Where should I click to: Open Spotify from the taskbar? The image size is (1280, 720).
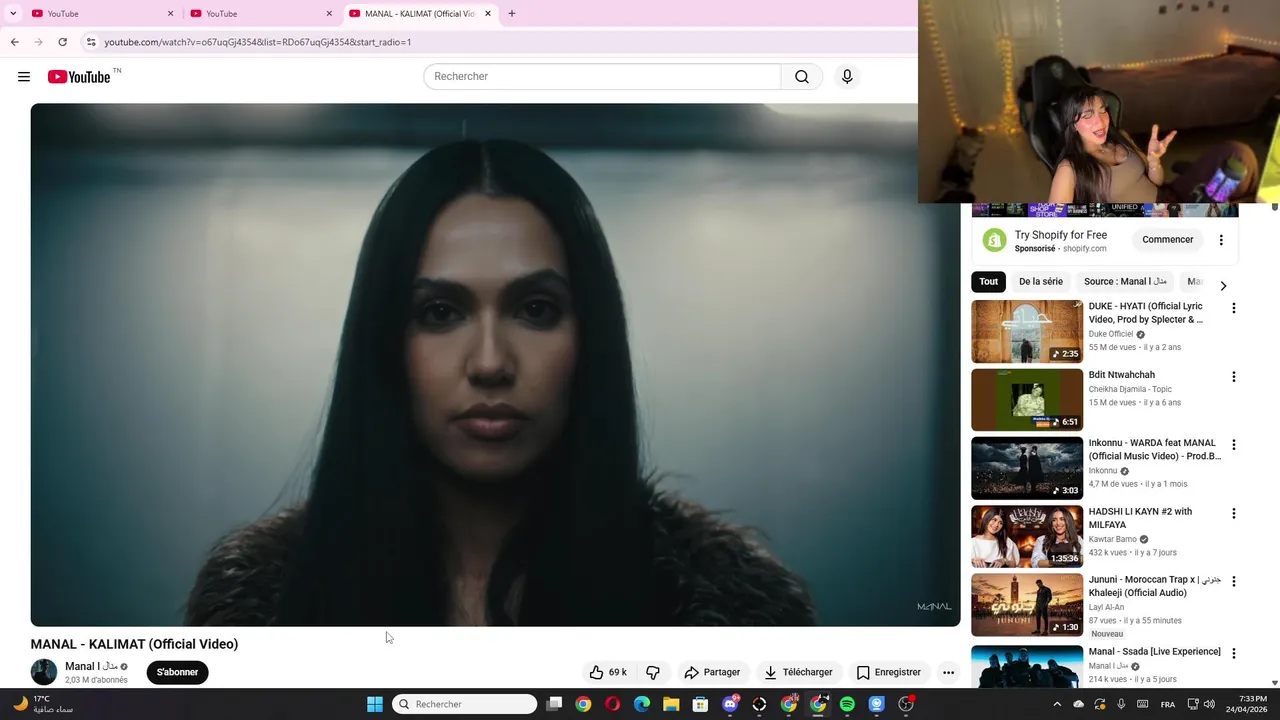(847, 704)
